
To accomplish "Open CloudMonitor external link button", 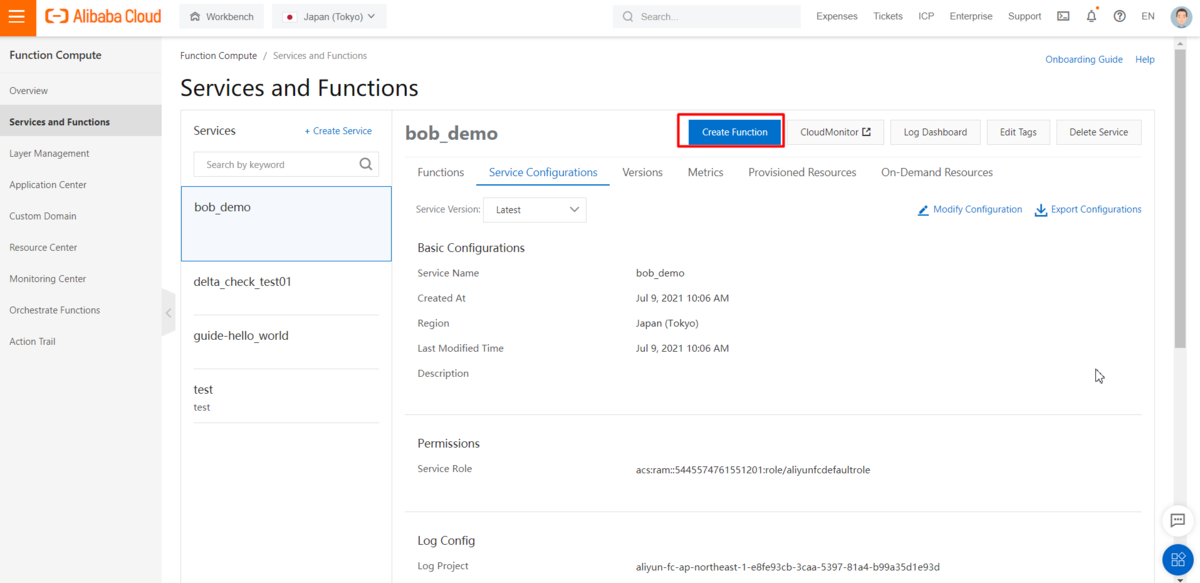I will coord(835,132).
